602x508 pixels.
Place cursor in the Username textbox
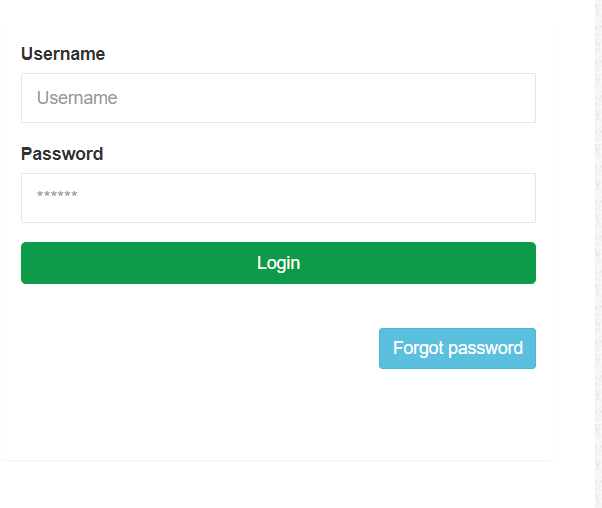tap(278, 98)
